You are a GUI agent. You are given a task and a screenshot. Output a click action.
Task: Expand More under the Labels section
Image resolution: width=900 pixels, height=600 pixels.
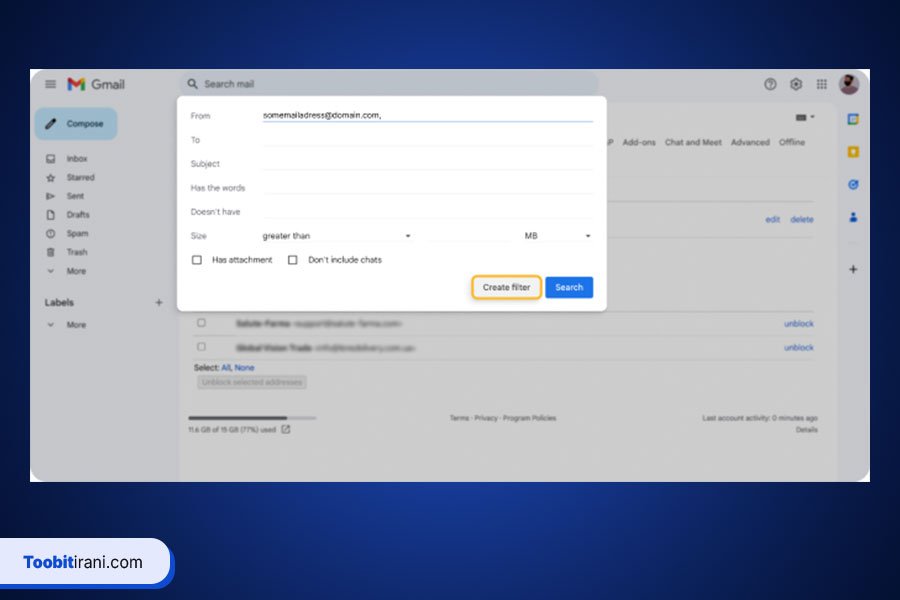pyautogui.click(x=68, y=325)
